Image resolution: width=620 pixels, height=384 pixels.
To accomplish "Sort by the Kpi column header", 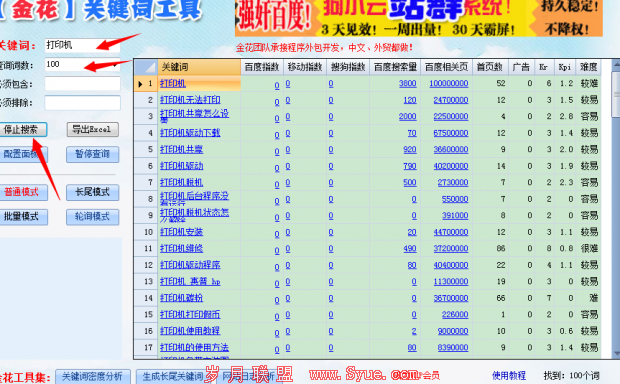I will pyautogui.click(x=565, y=67).
